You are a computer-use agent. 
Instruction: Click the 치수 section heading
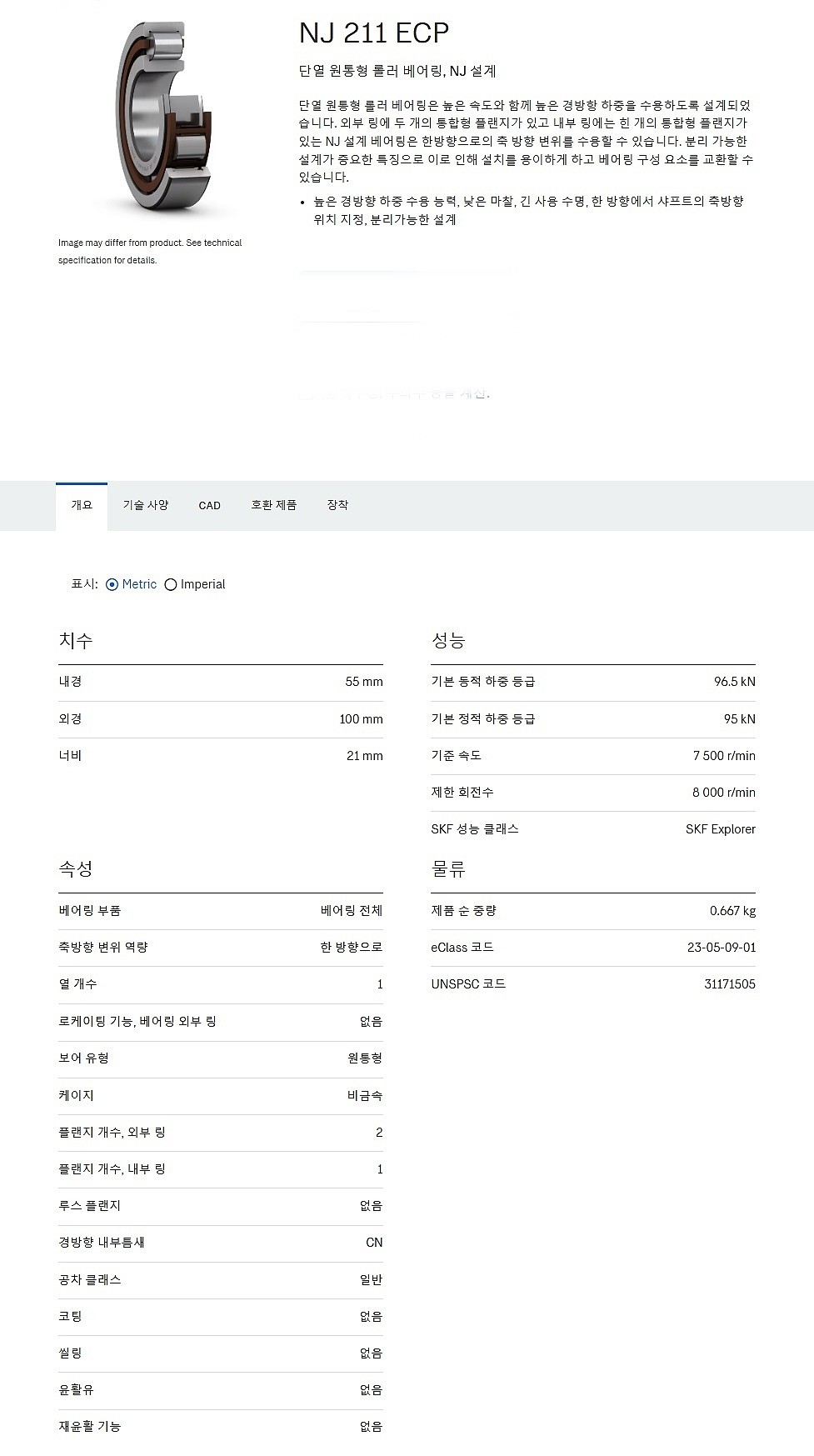(x=76, y=640)
